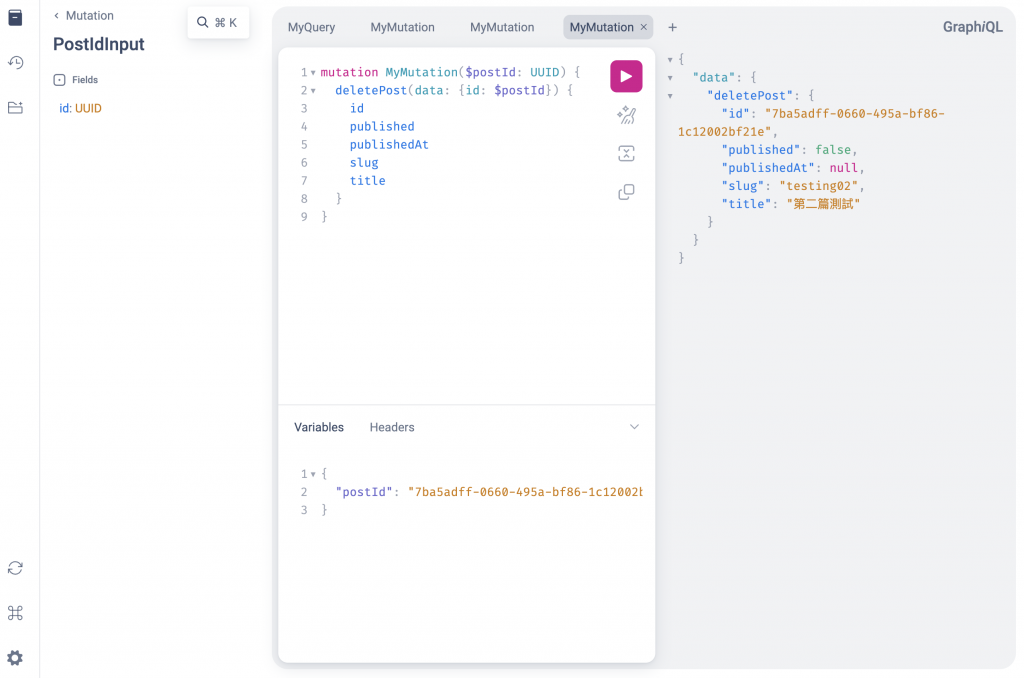The image size is (1024, 678).
Task: Open the GraphiQL explorer folder icon
Action: tap(15, 108)
